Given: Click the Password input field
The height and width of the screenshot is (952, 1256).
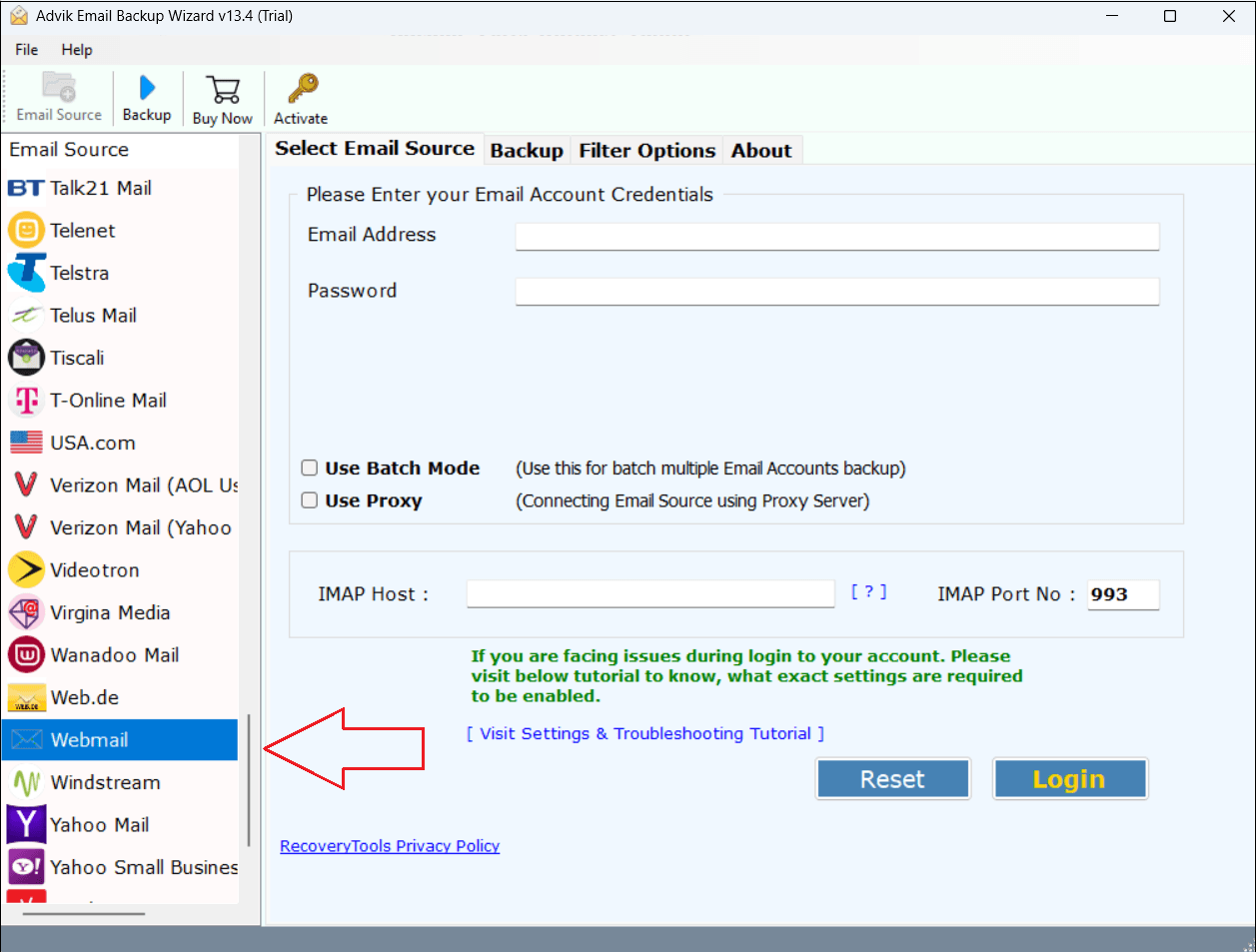Looking at the screenshot, I should click(x=837, y=292).
